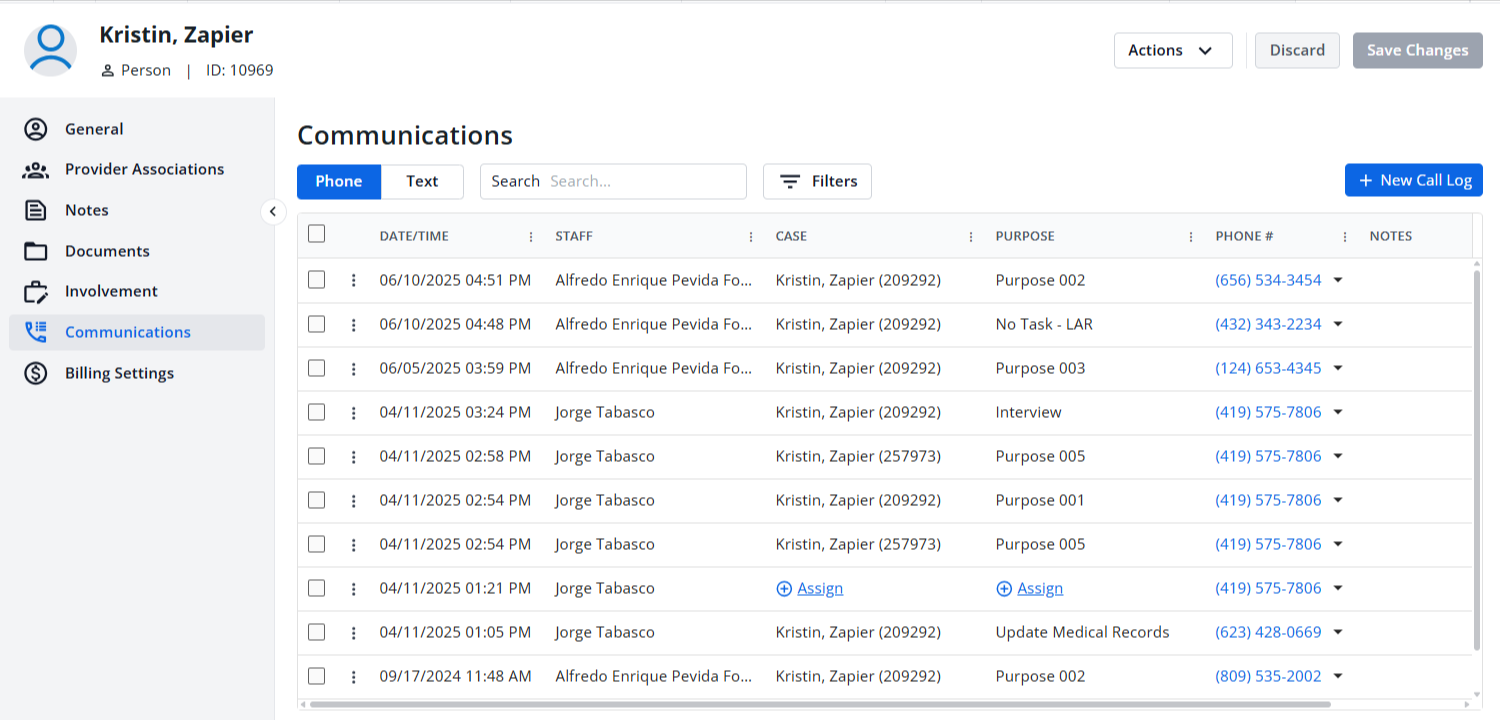Switch to the Text tab

(x=422, y=181)
